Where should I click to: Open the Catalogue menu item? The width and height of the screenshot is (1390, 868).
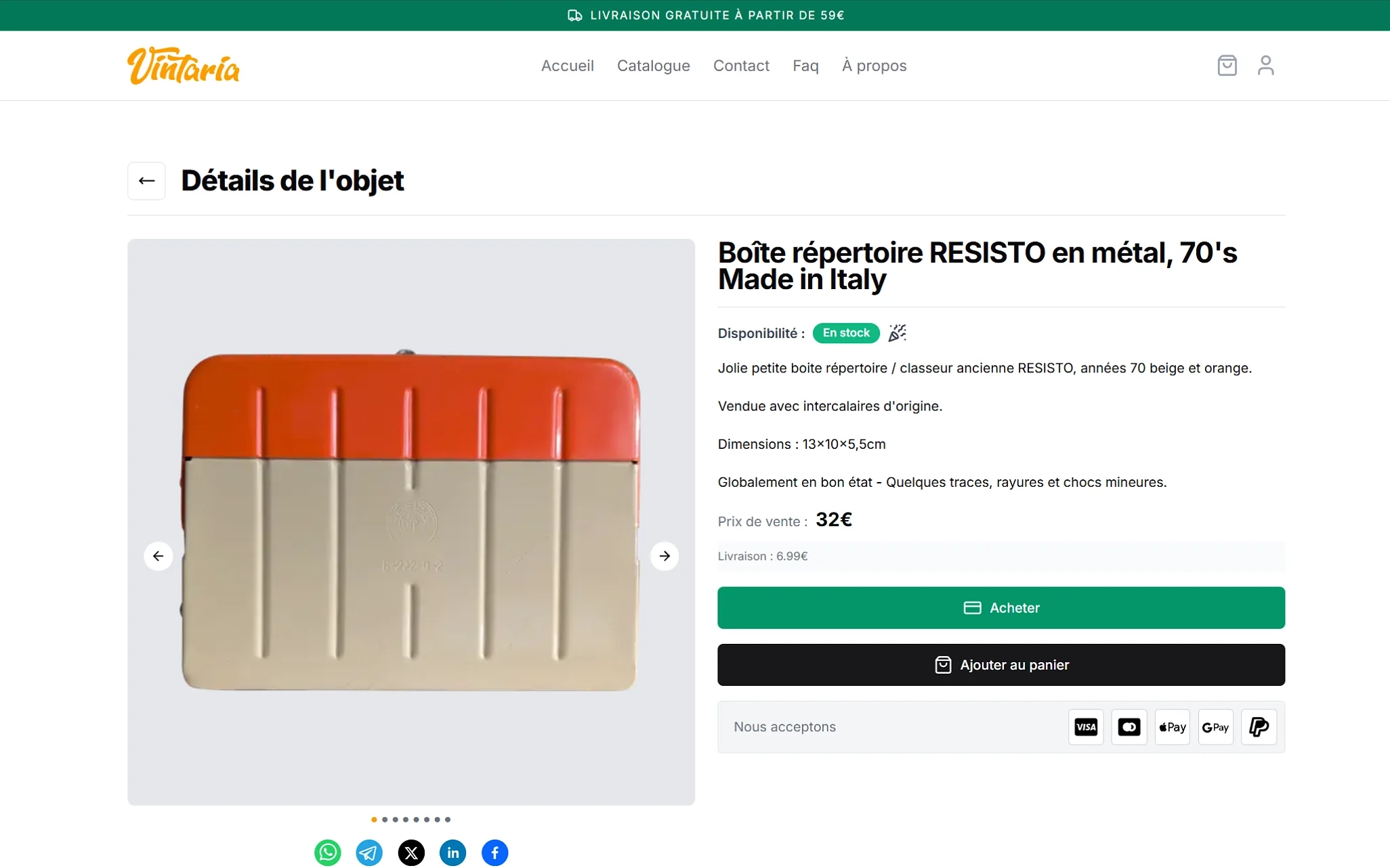pyautogui.click(x=653, y=66)
